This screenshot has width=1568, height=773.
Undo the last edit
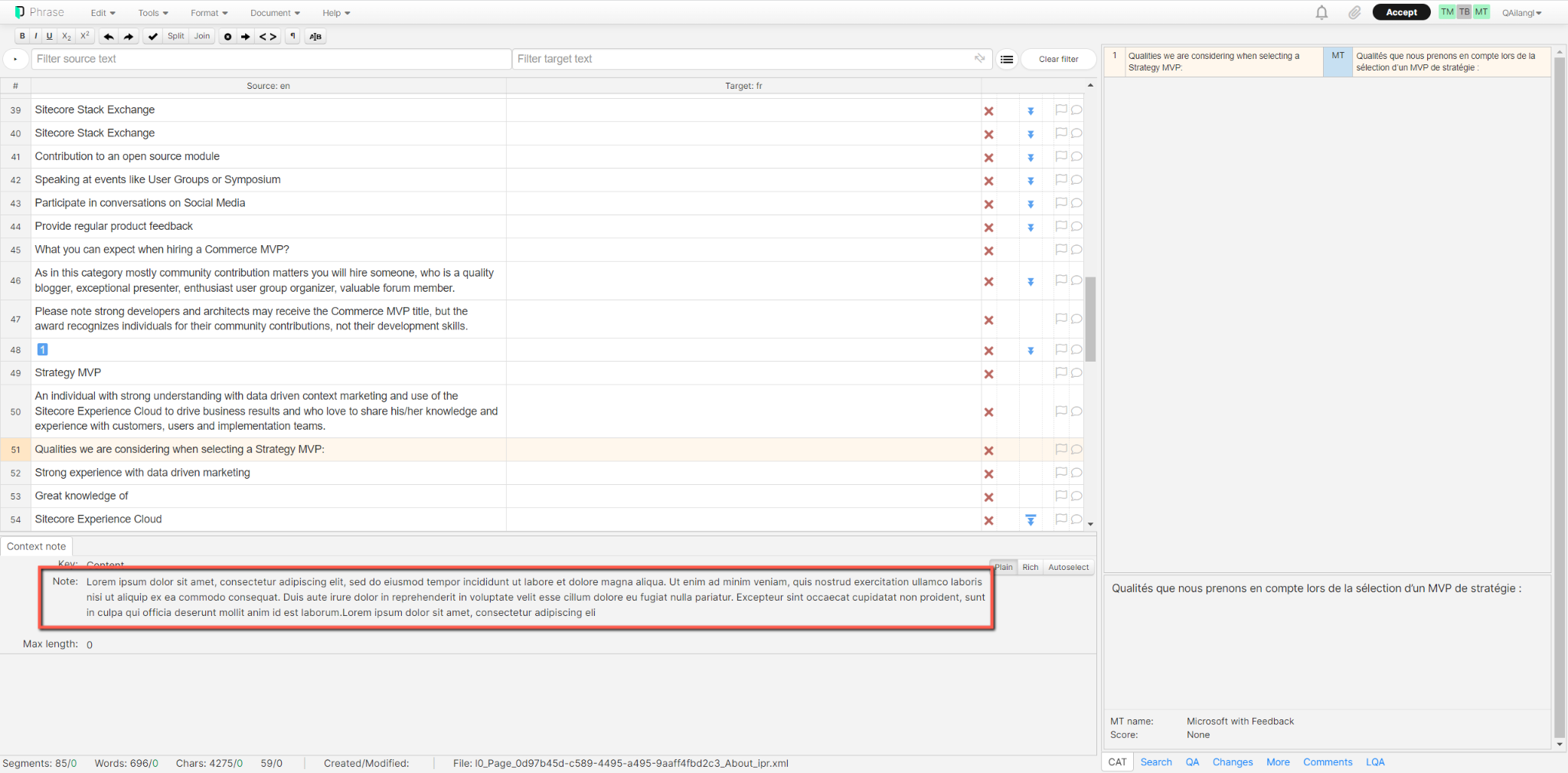(x=109, y=36)
